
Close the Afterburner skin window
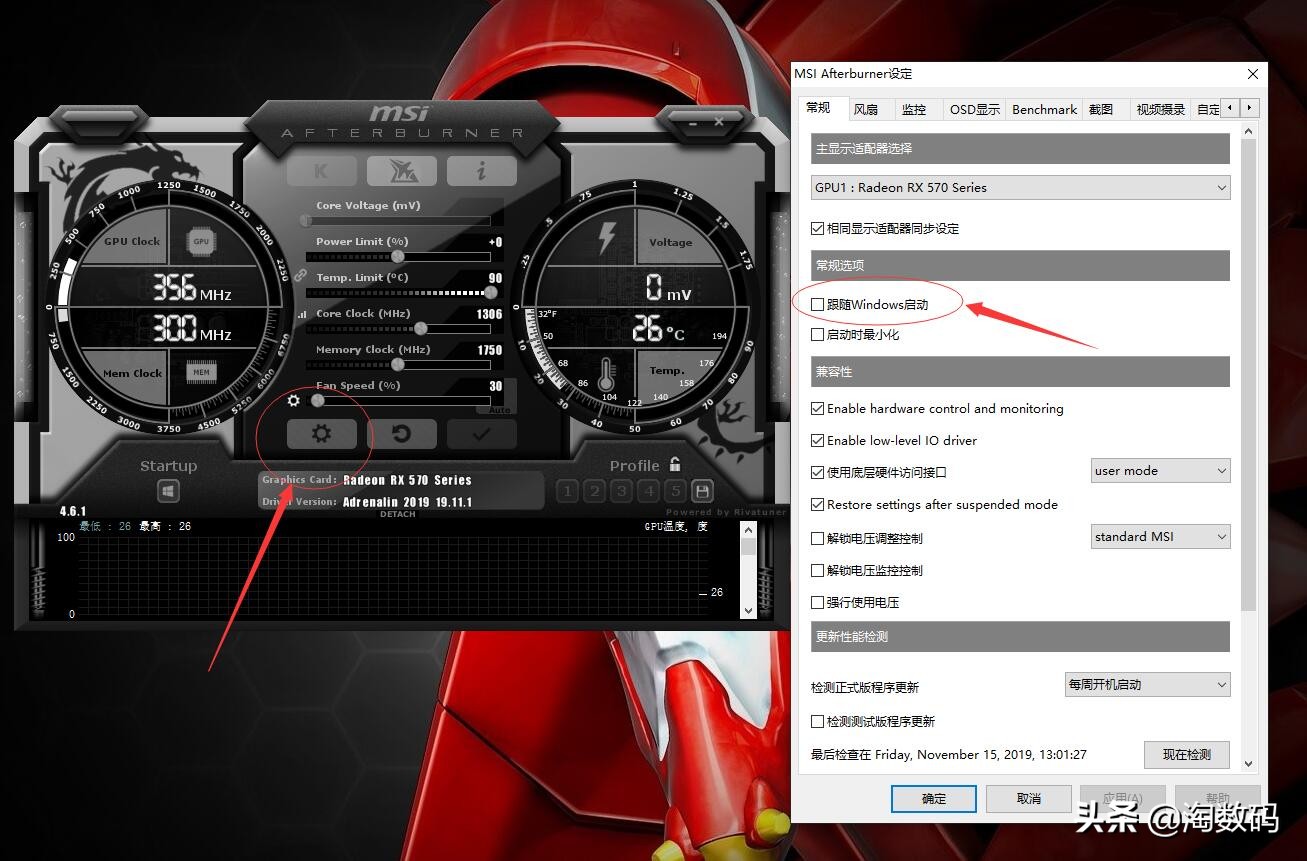719,122
